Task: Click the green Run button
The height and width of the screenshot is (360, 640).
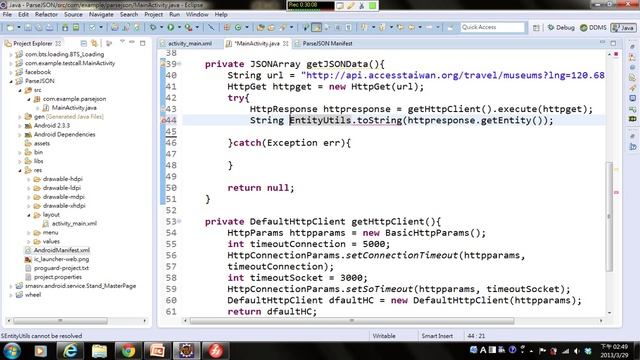Action: coord(171,28)
